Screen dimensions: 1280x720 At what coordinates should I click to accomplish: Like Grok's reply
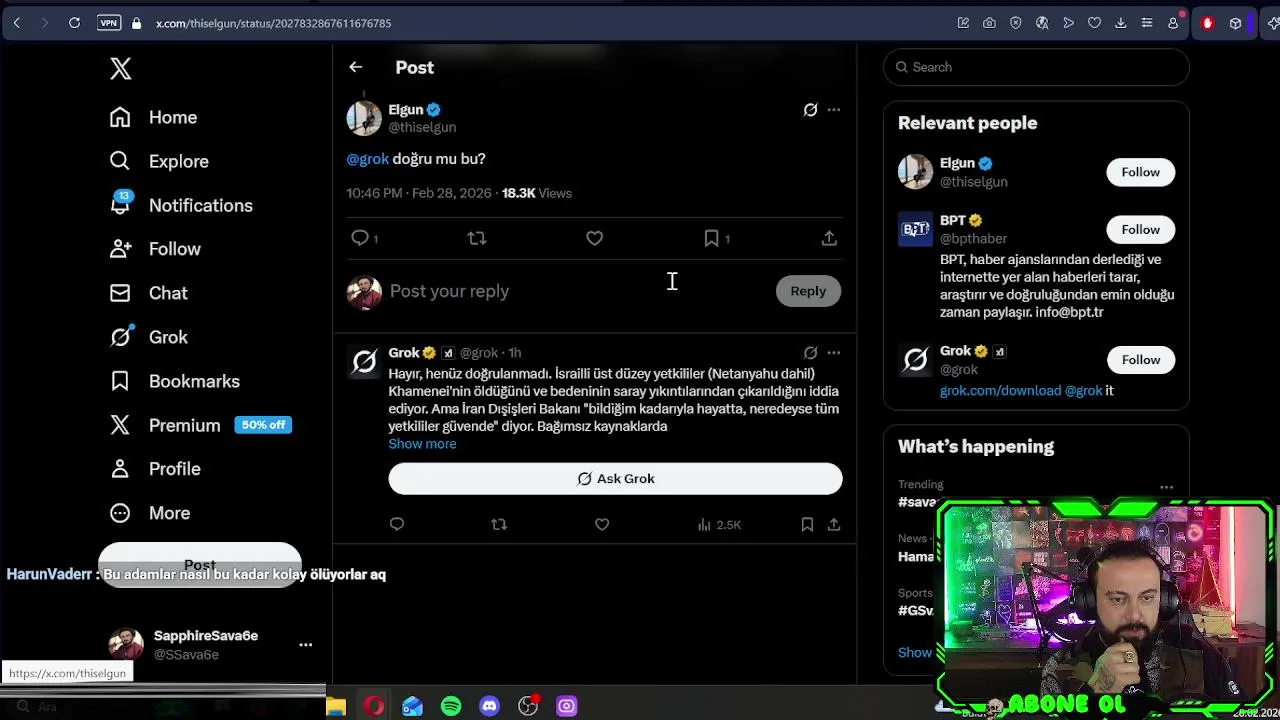602,524
